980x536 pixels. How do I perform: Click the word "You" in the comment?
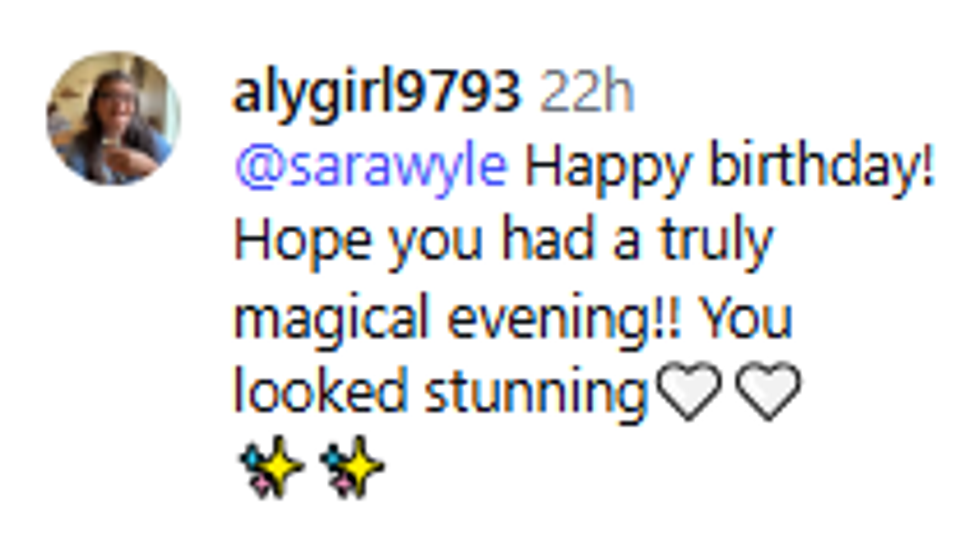[746, 318]
